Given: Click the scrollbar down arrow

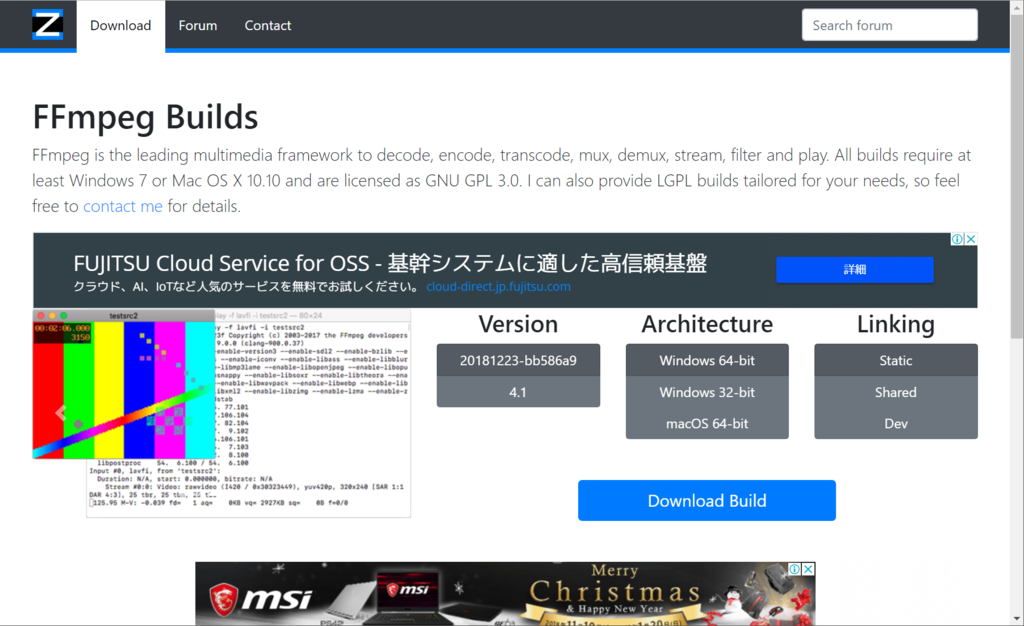Looking at the screenshot, I should pos(1017,618).
